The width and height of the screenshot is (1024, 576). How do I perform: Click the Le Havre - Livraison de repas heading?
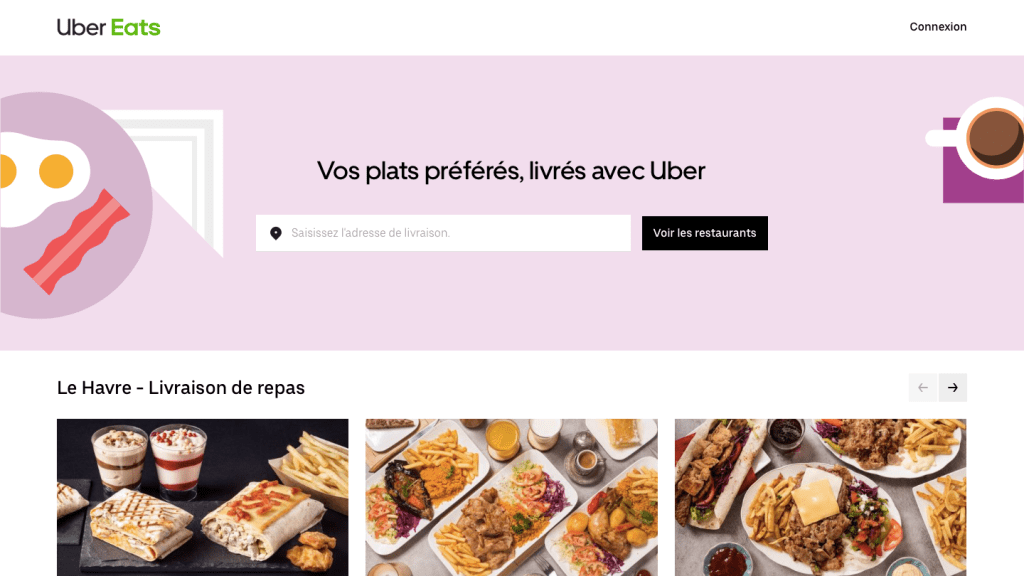point(181,388)
